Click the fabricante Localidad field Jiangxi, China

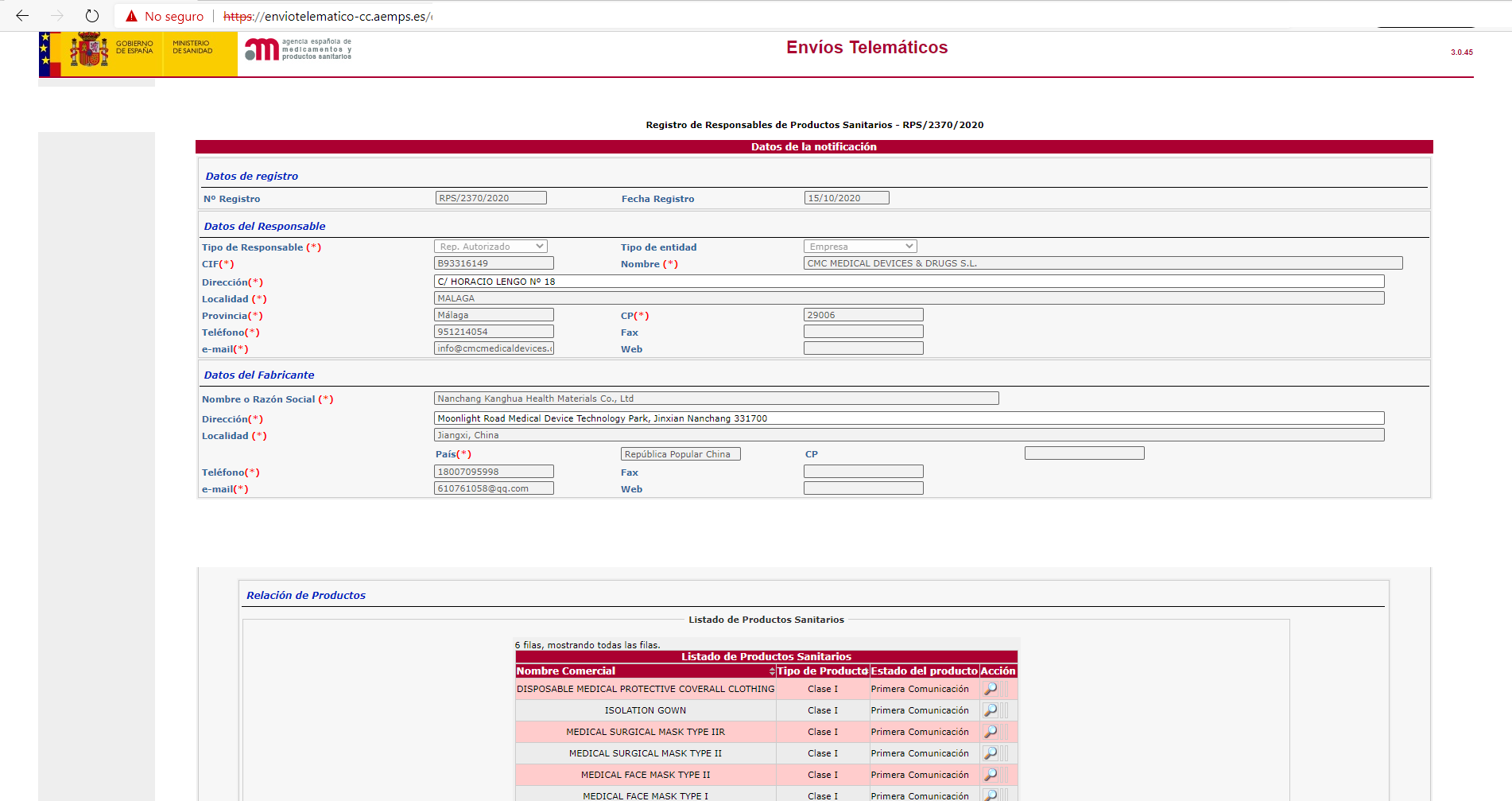[909, 435]
